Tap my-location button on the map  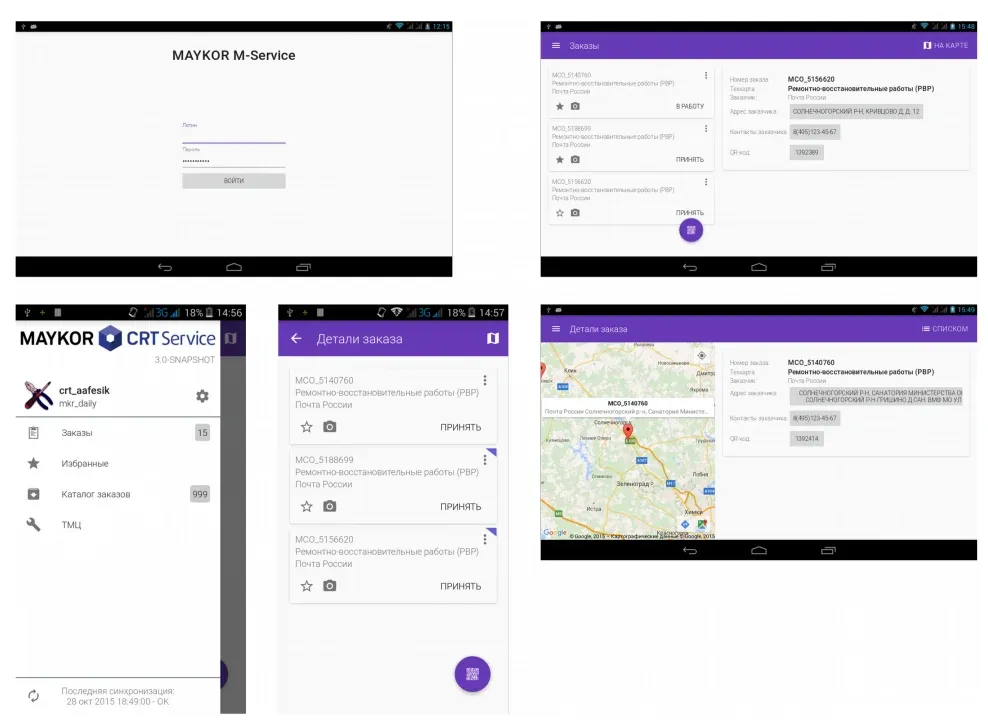point(701,355)
